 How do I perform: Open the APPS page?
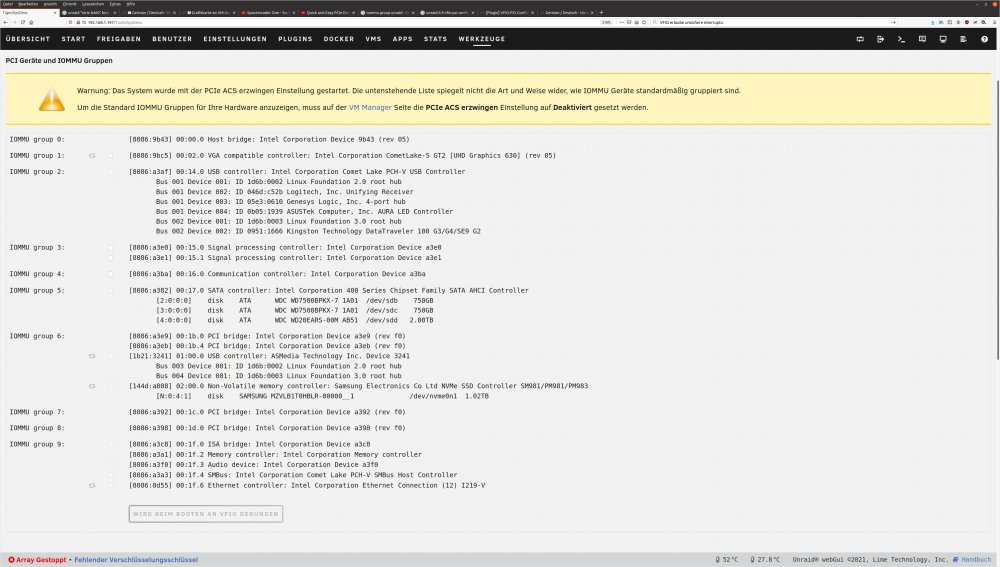pyautogui.click(x=402, y=39)
